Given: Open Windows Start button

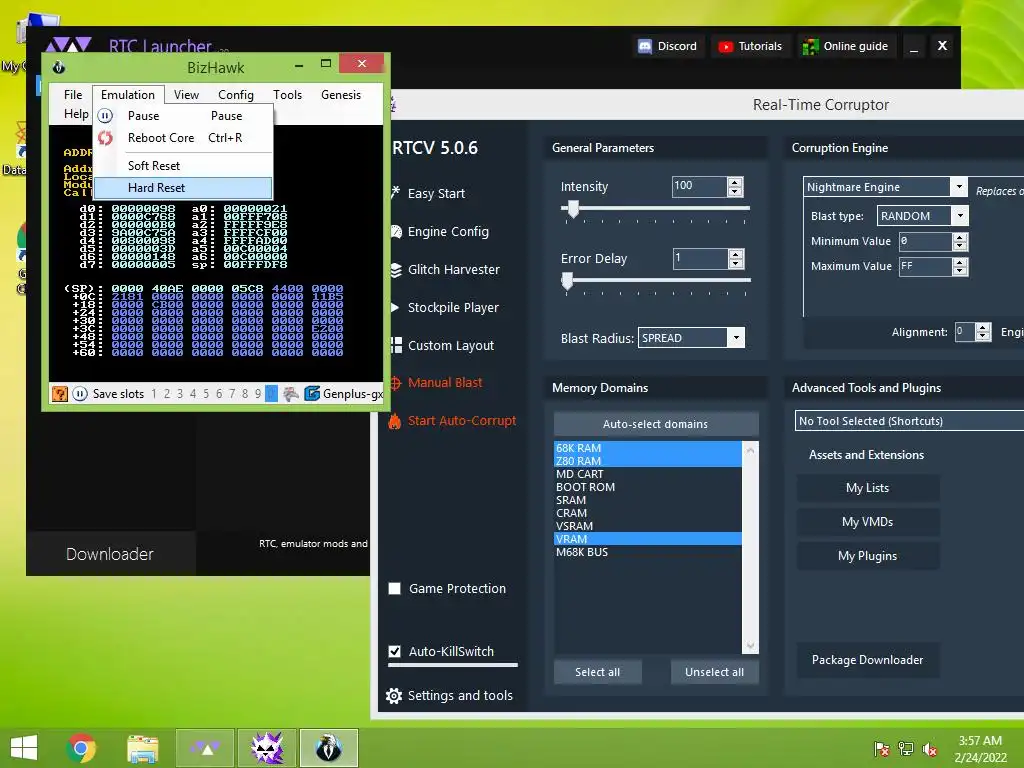Looking at the screenshot, I should click(x=24, y=748).
